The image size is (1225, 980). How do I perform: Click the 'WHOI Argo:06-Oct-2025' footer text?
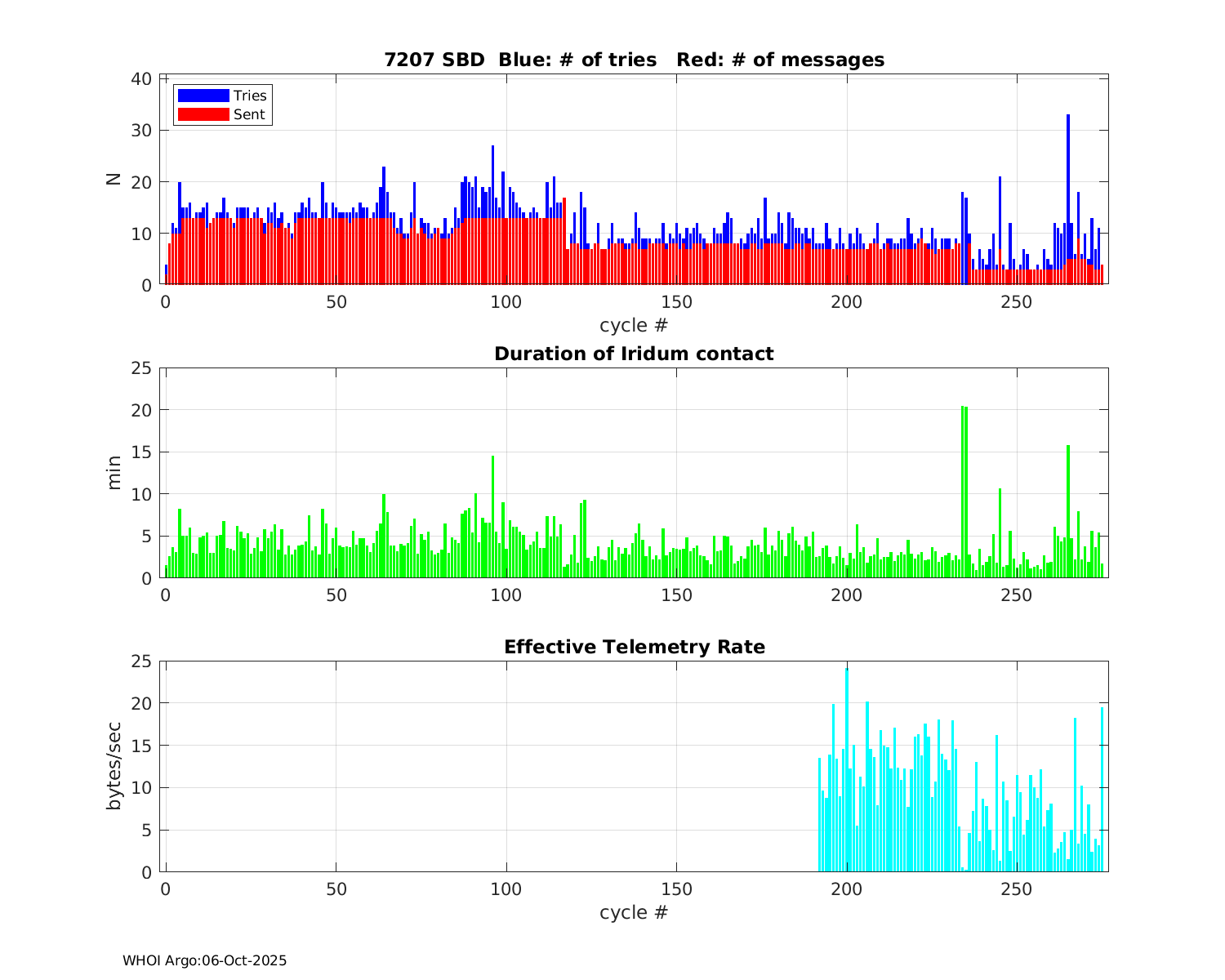pyautogui.click(x=204, y=960)
